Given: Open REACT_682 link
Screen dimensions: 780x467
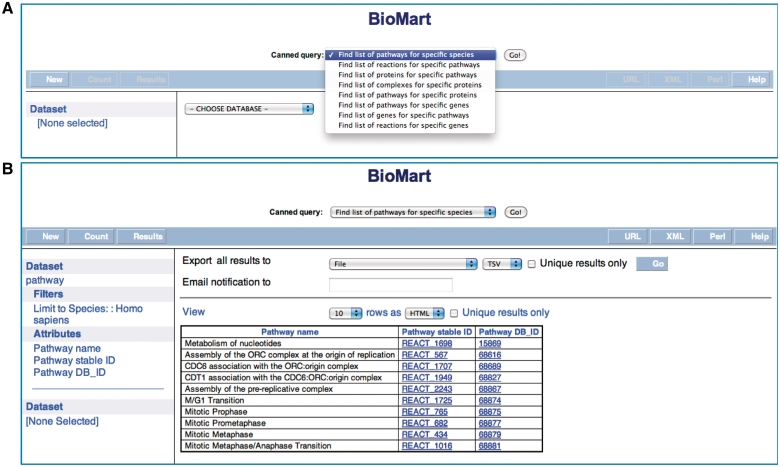Looking at the screenshot, I should [424, 424].
